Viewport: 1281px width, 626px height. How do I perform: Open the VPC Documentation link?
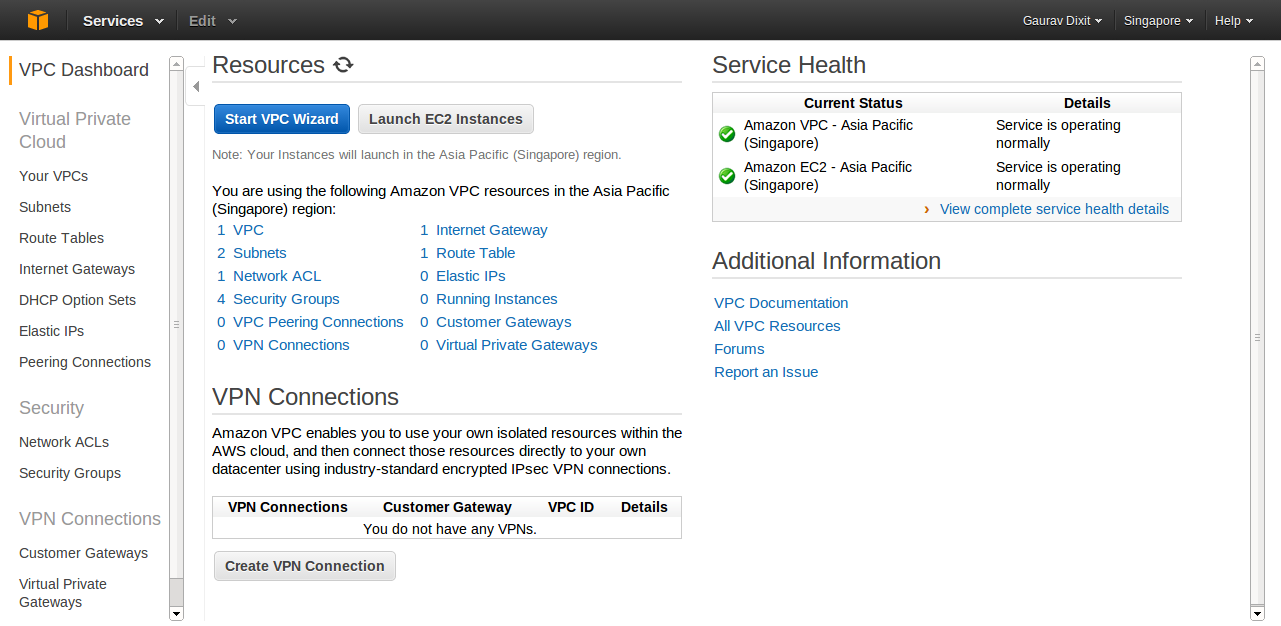781,303
